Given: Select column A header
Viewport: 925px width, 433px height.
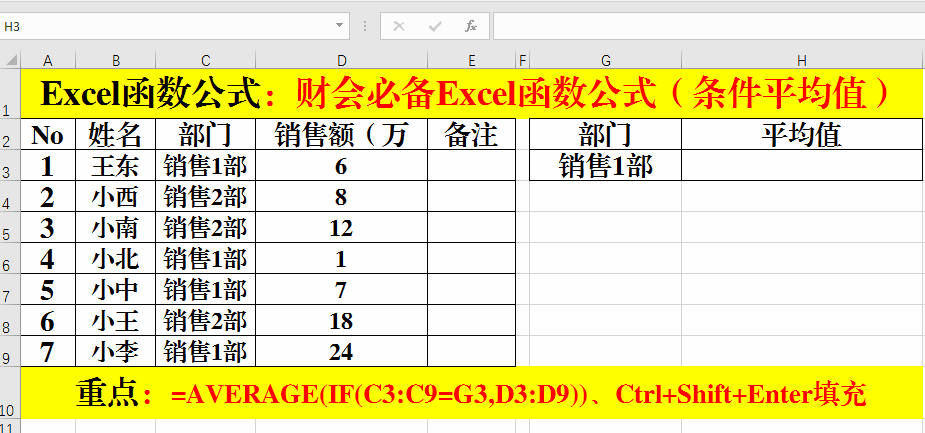Looking at the screenshot, I should click(48, 60).
